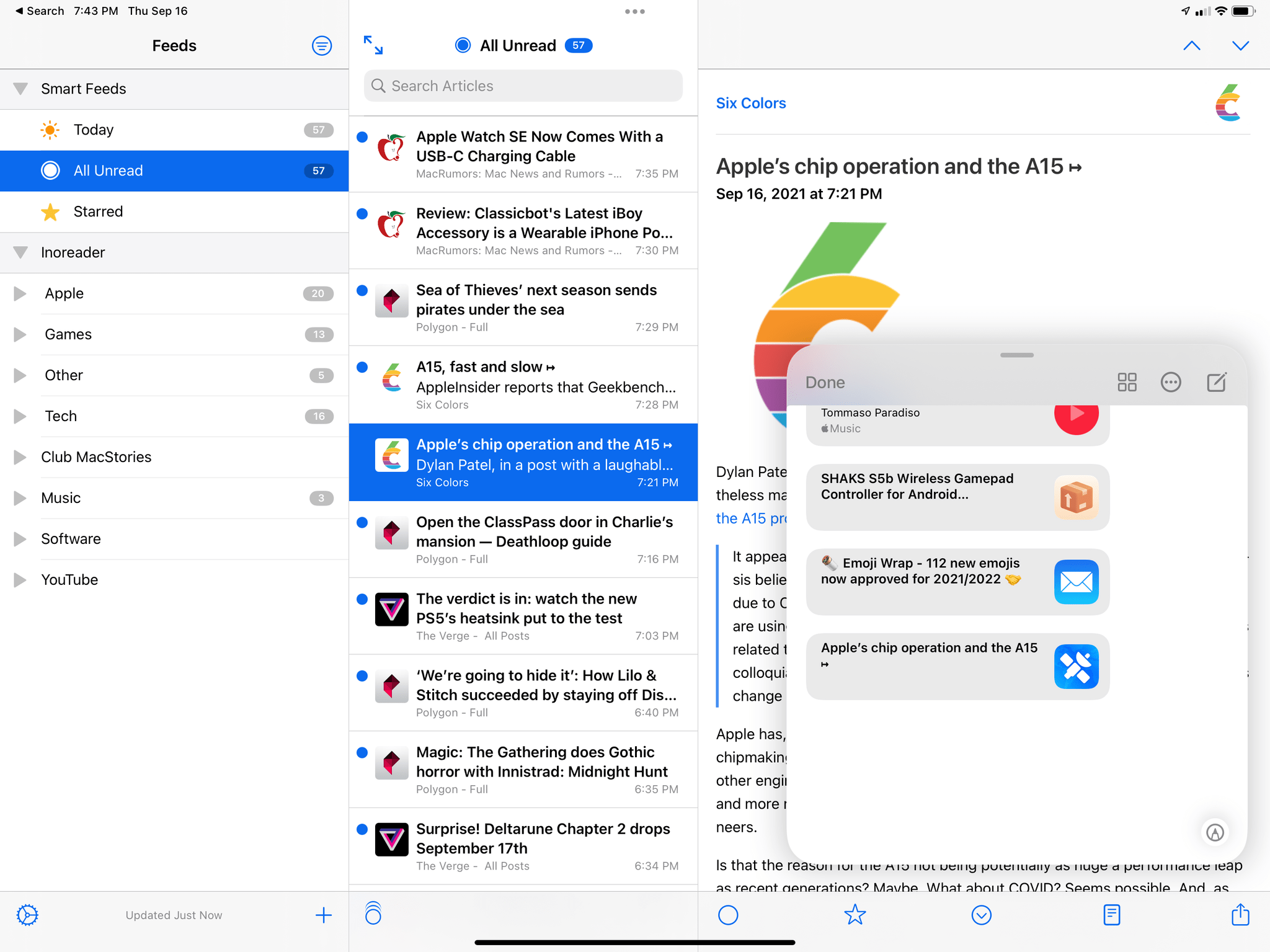Open the share sheet icon
The image size is (1270, 952).
1240,914
